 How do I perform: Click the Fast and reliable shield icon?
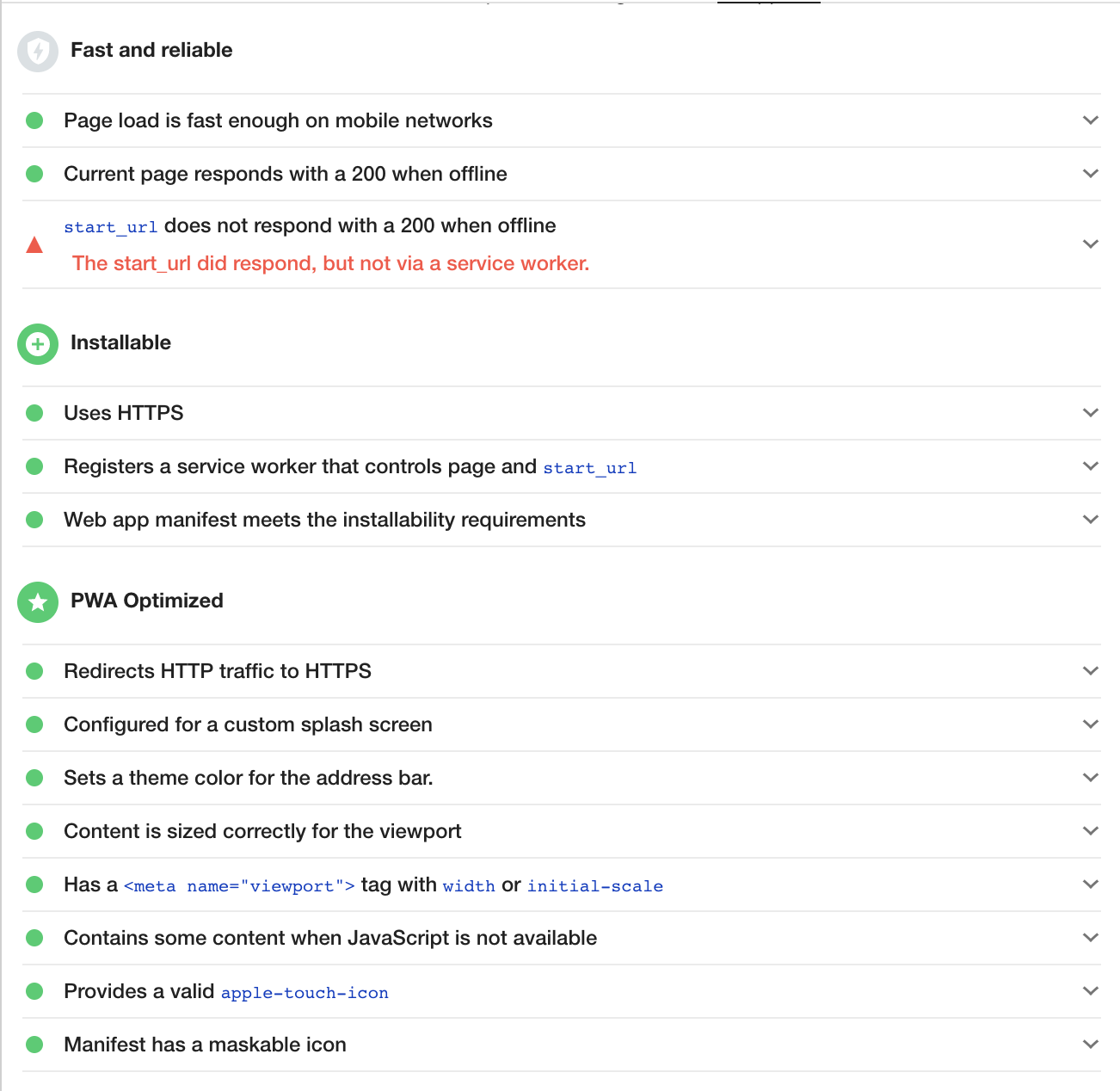coord(38,52)
